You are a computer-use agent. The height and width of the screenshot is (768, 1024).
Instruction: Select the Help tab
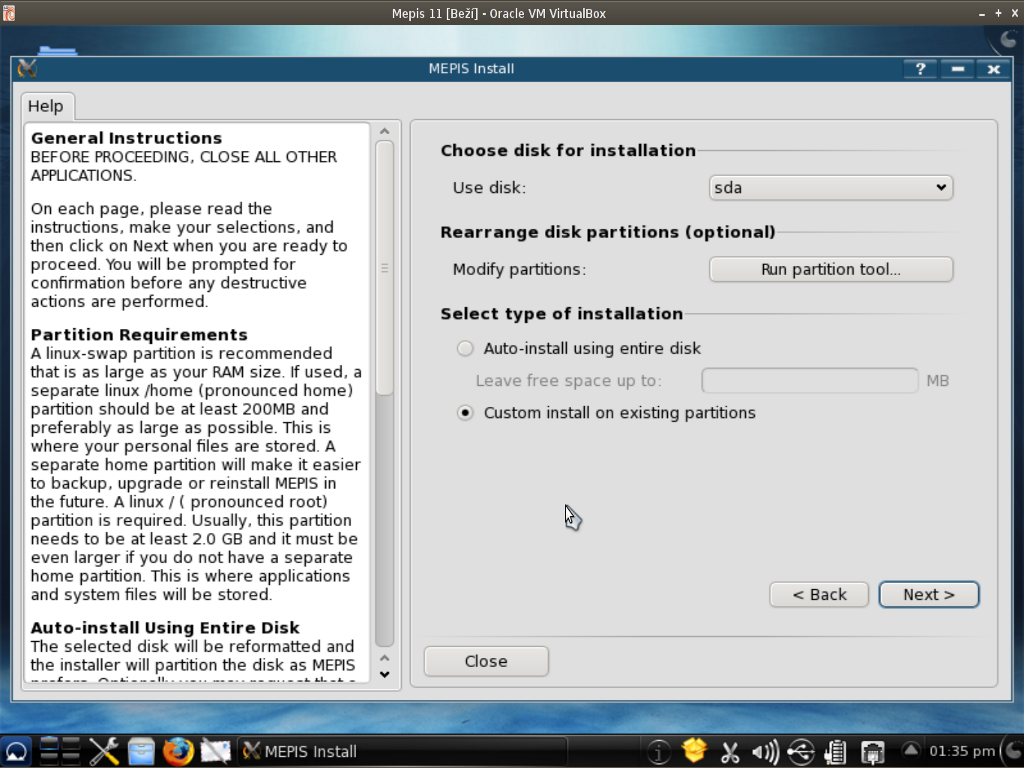tap(46, 106)
